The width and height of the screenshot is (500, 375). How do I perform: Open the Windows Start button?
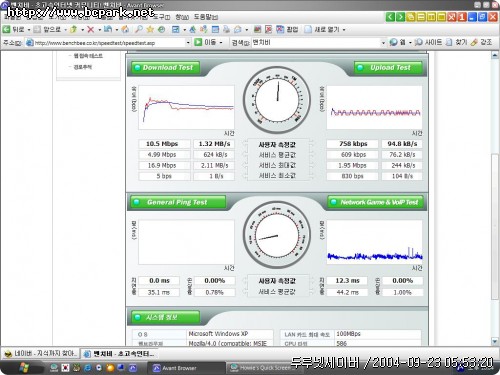click(x=23, y=368)
